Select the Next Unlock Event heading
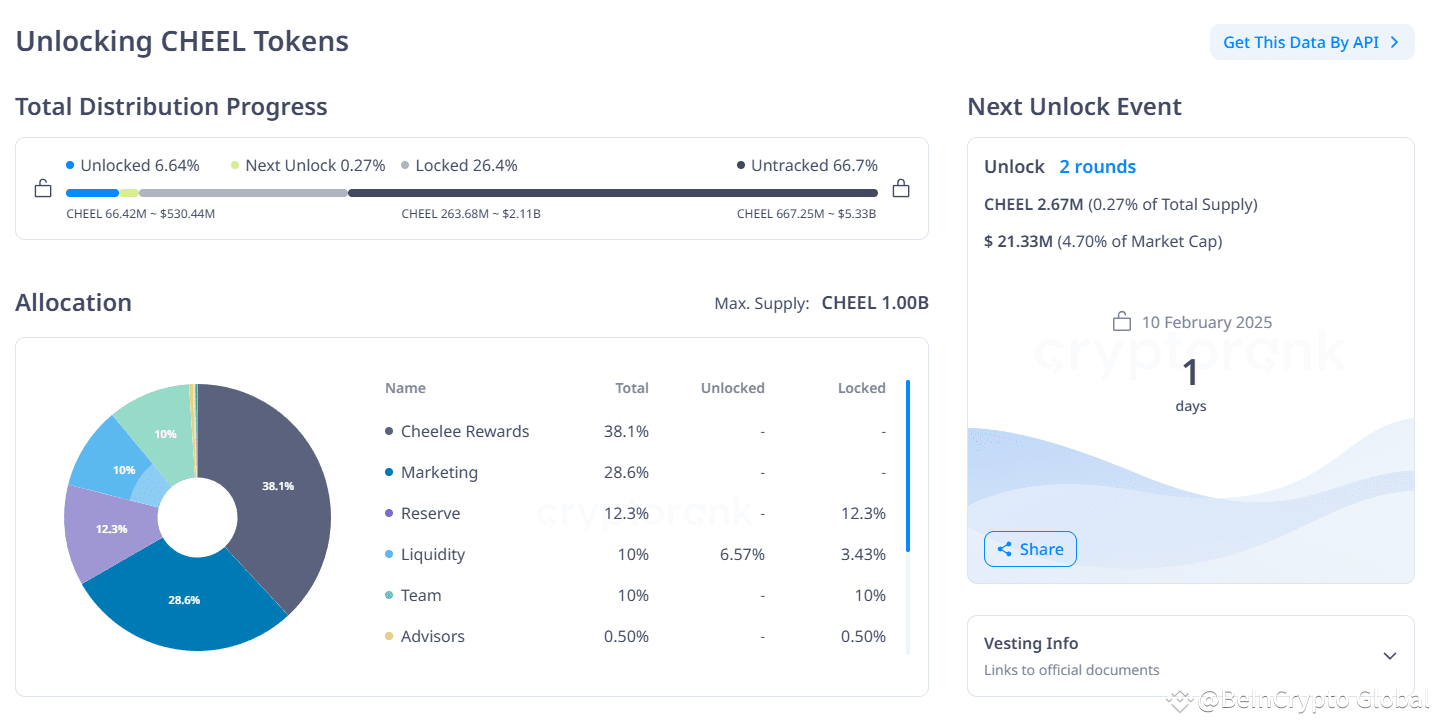Viewport: 1438px width, 722px height. [x=1074, y=106]
